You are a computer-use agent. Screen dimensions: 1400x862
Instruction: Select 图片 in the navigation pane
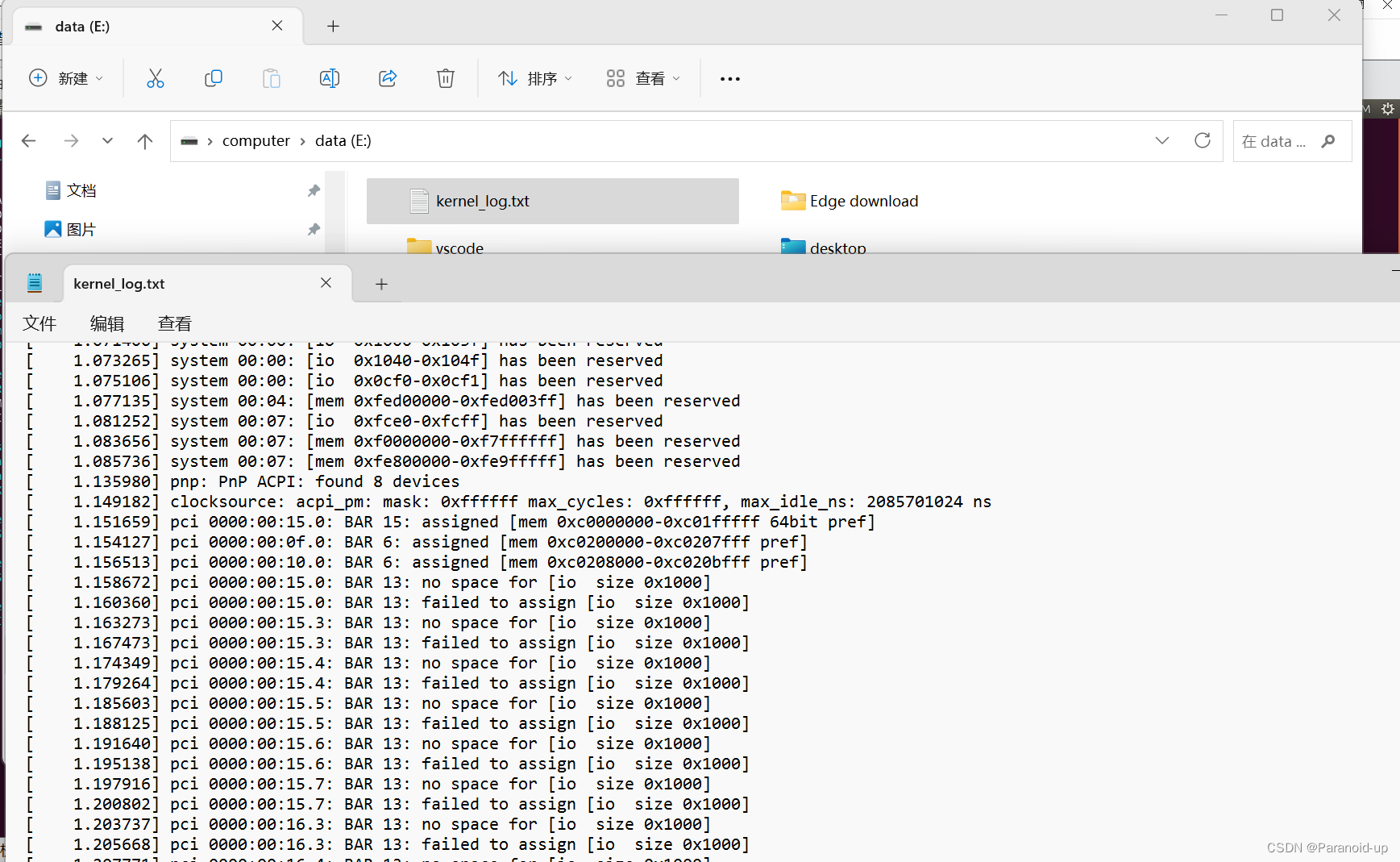(81, 230)
